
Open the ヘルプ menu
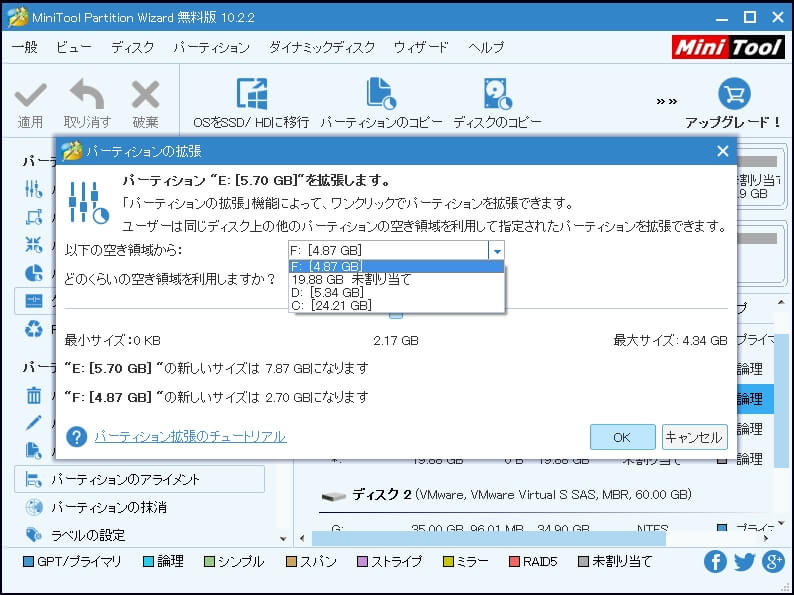click(486, 48)
